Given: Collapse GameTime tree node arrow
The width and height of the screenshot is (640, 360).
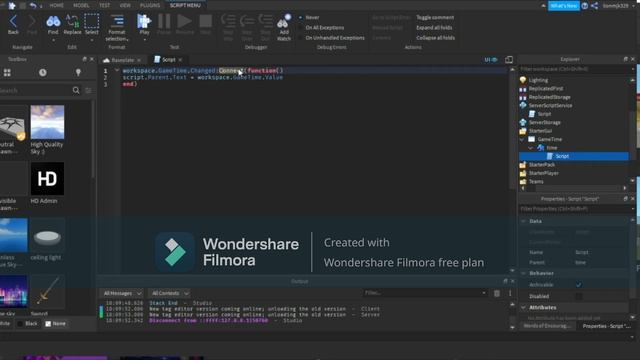Looking at the screenshot, I should pyautogui.click(x=522, y=139).
